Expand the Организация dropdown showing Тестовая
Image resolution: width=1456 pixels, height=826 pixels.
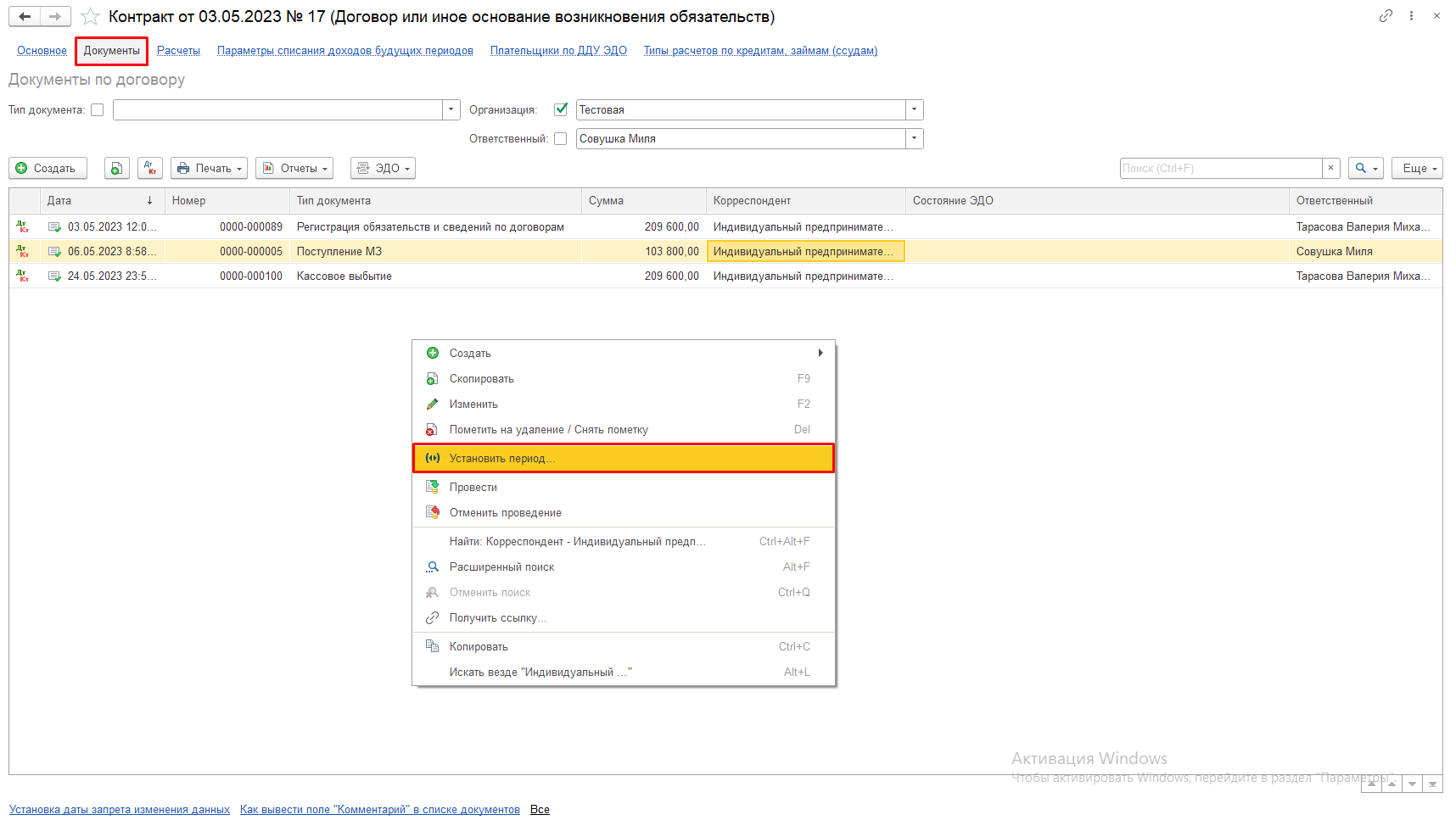915,109
